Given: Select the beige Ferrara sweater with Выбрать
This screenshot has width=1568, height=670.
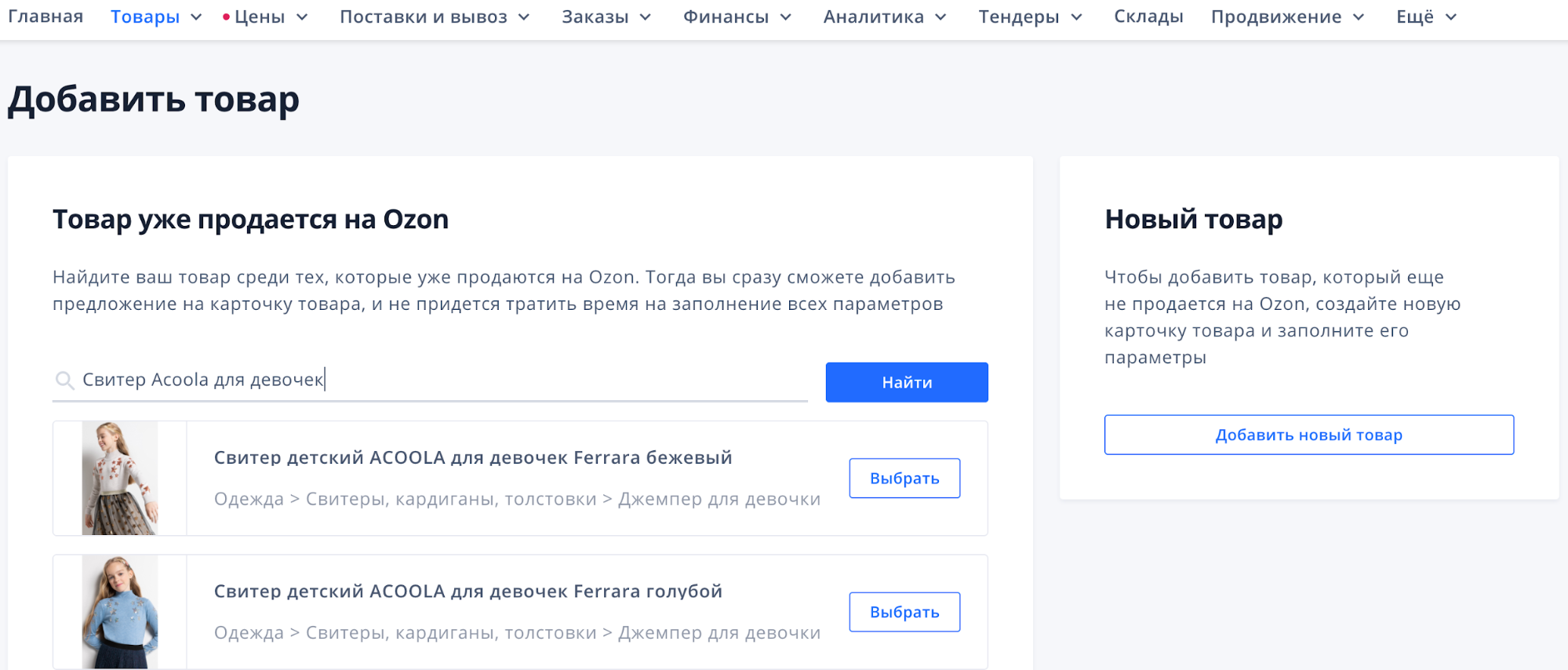Looking at the screenshot, I should point(904,478).
